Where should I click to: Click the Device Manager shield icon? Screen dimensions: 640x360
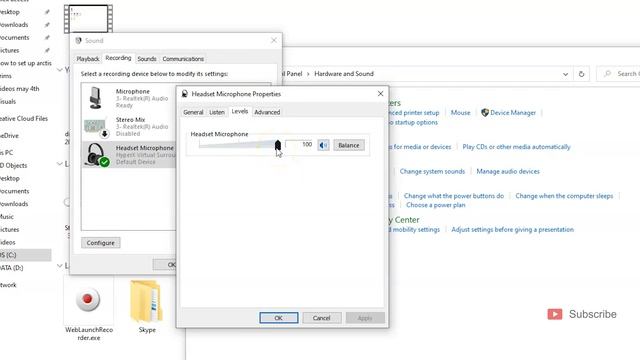[485, 113]
